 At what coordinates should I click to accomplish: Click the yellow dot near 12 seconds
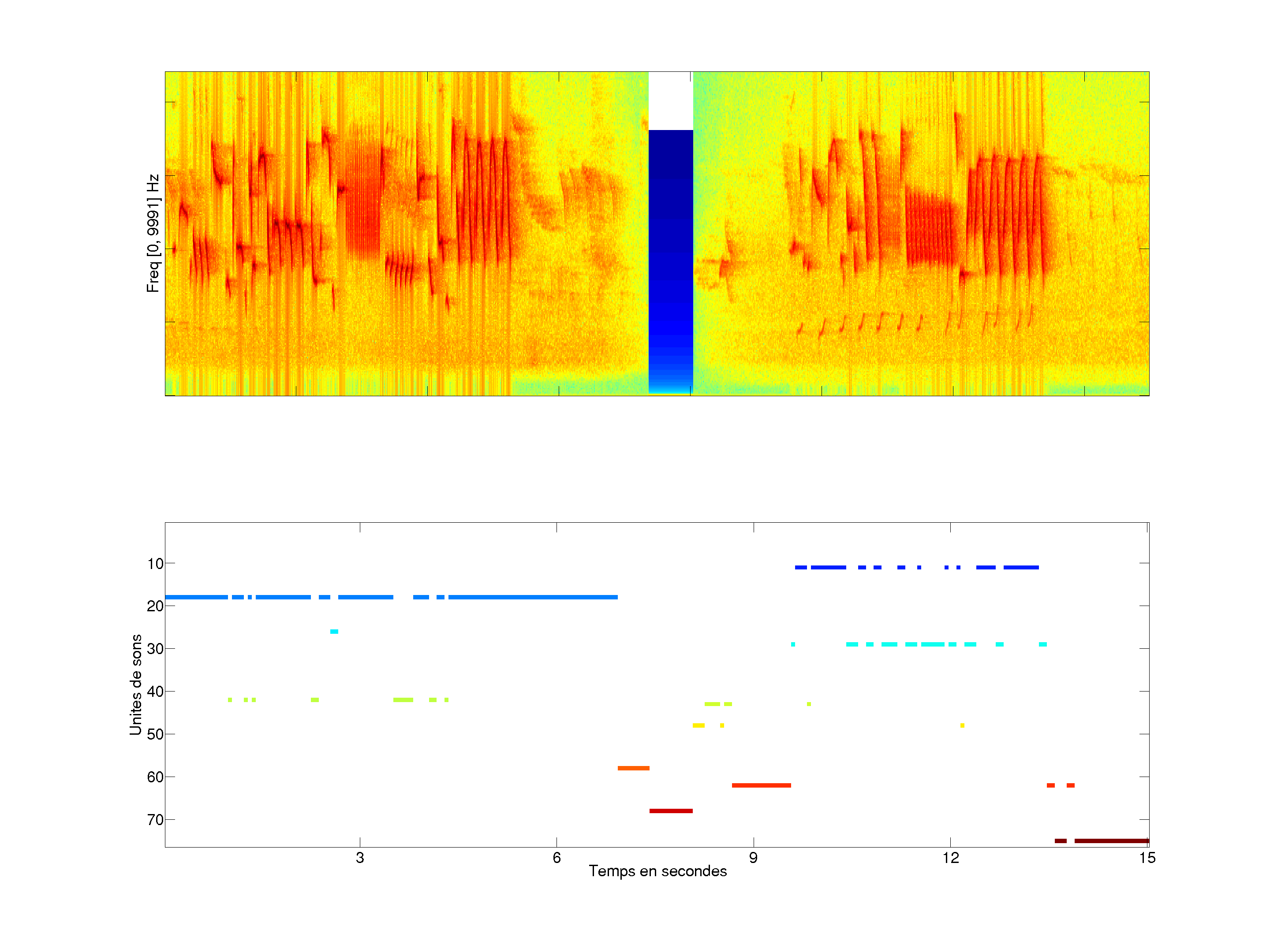962,725
